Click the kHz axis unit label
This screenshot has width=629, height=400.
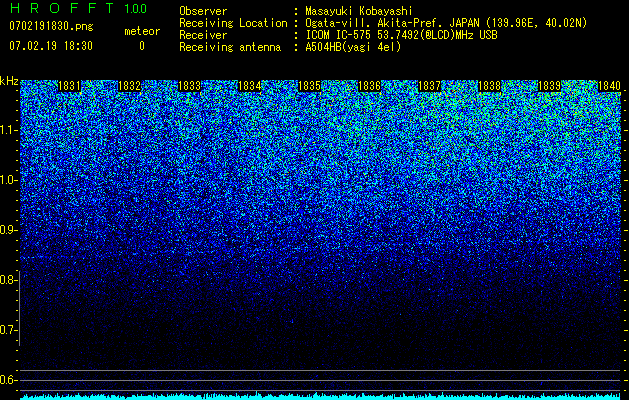pyautogui.click(x=9, y=81)
